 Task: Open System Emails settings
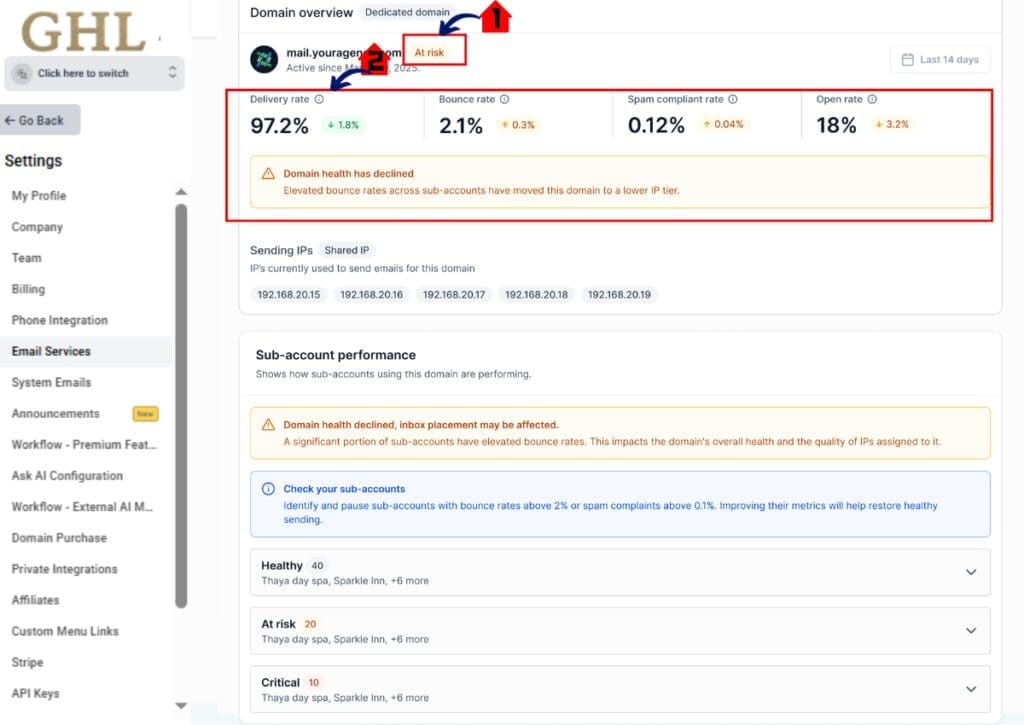pyautogui.click(x=51, y=383)
